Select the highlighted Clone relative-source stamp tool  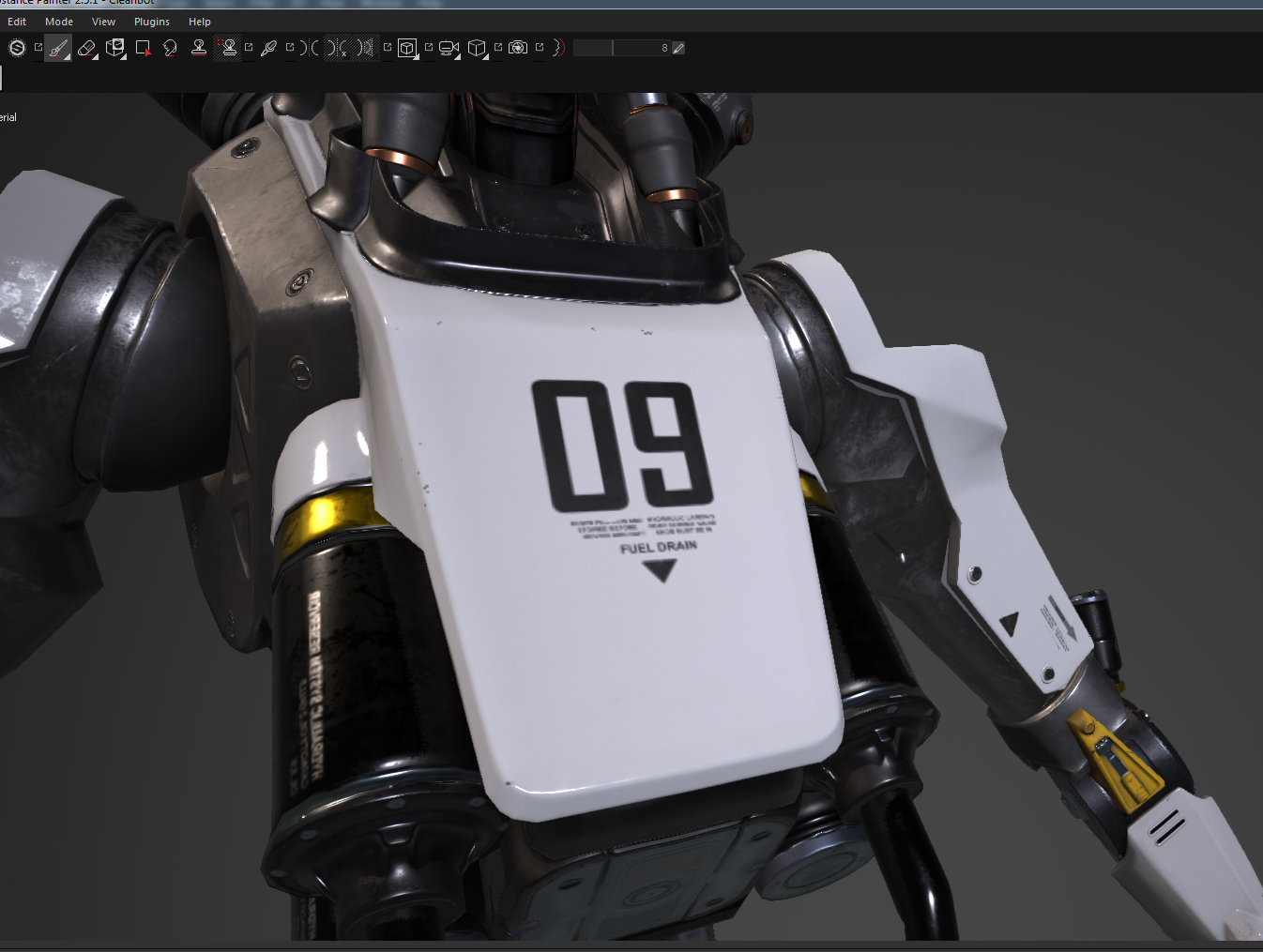click(x=228, y=48)
